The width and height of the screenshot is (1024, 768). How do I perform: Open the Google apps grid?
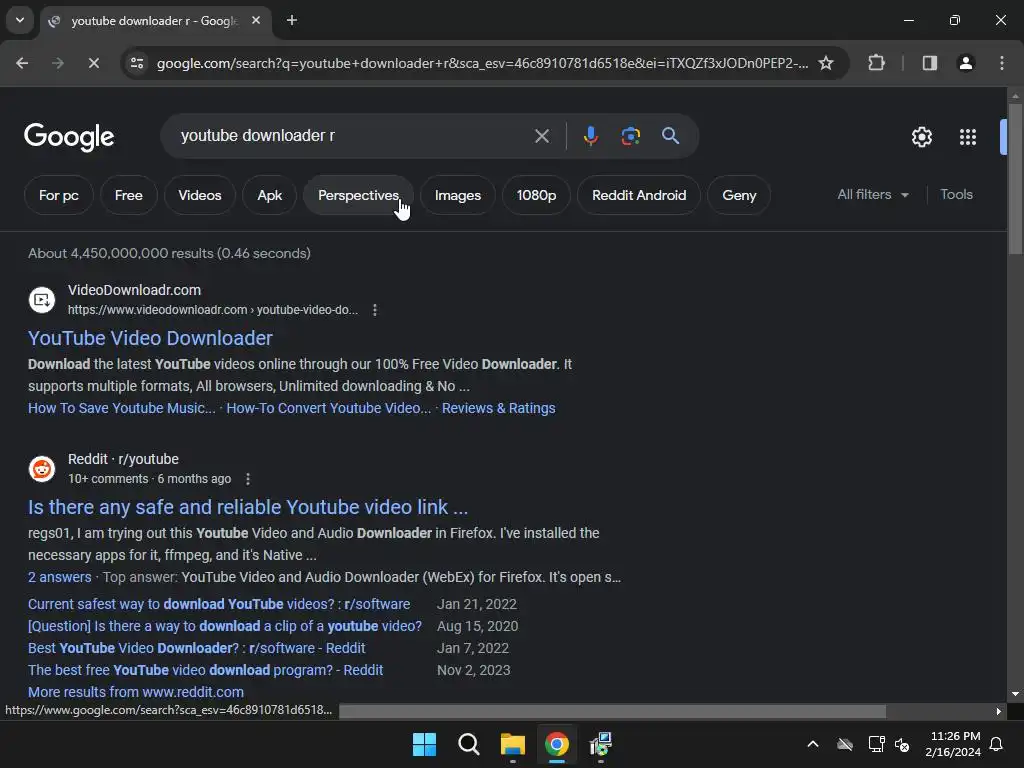968,137
